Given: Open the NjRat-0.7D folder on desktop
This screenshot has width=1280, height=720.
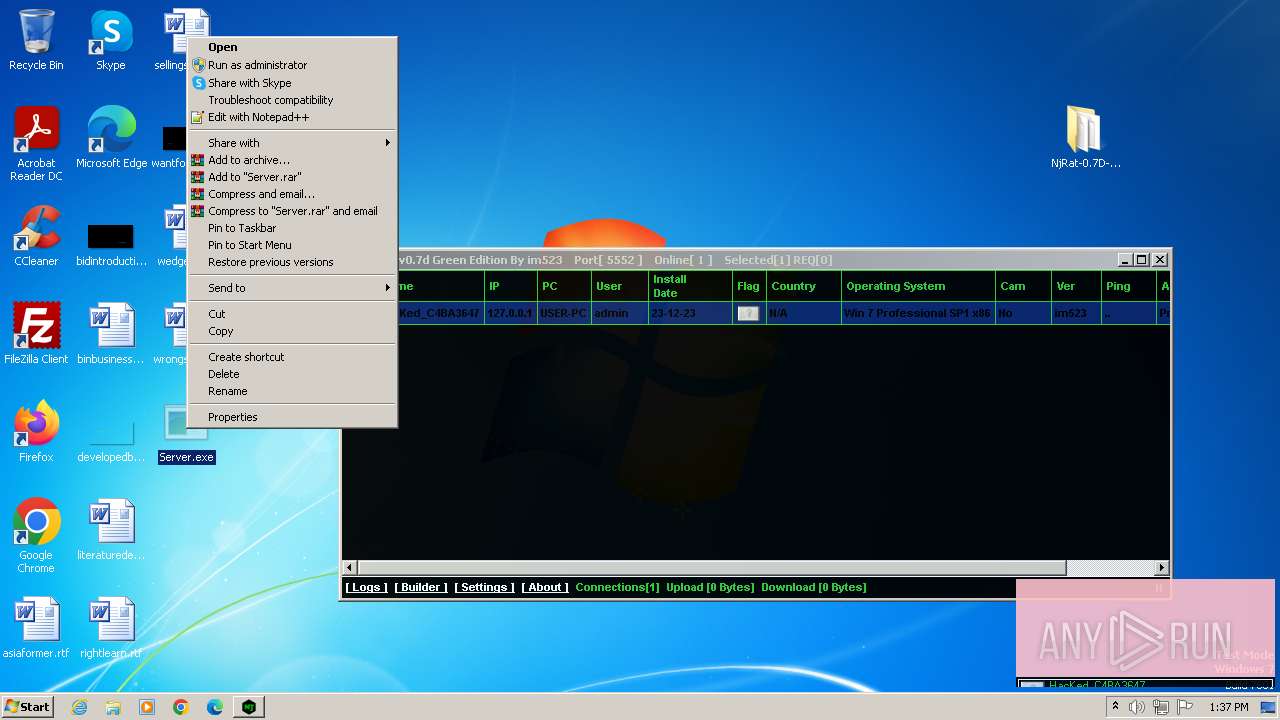Looking at the screenshot, I should (x=1085, y=138).
